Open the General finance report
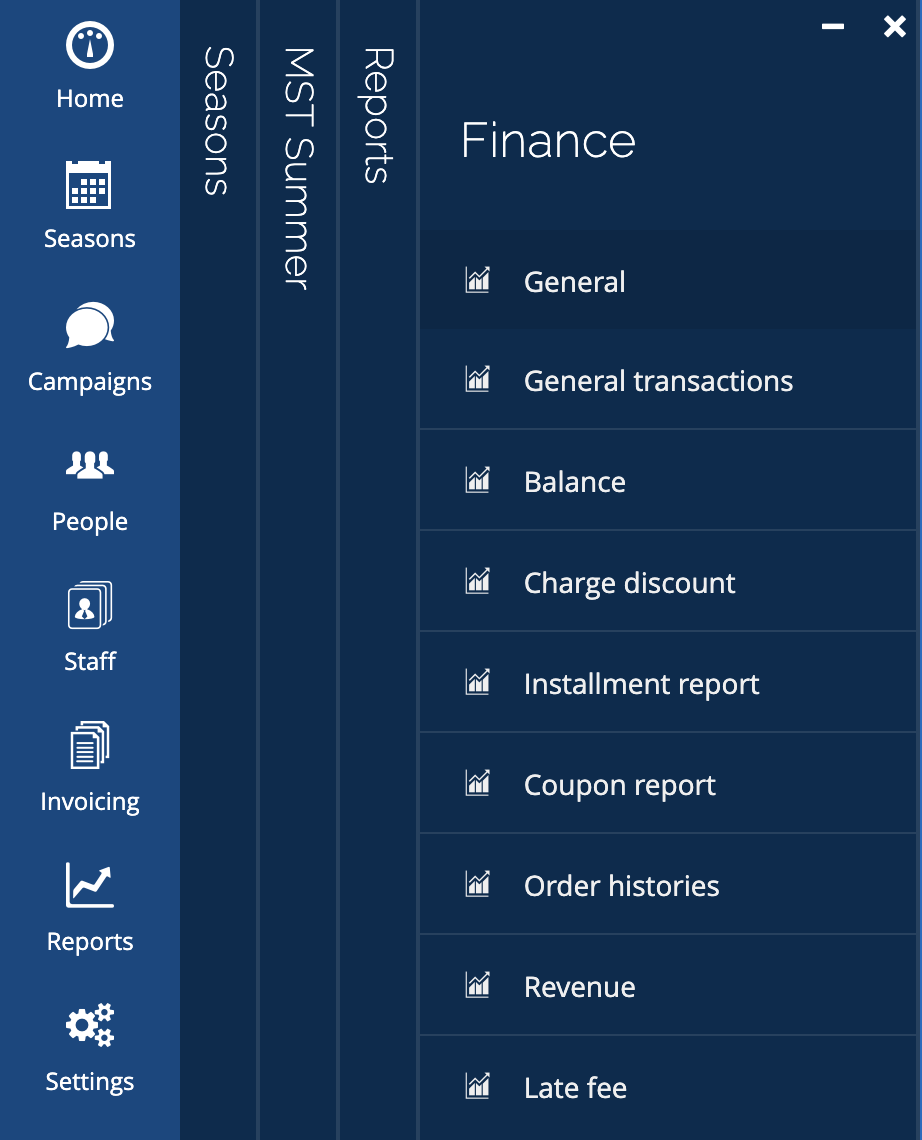The image size is (922, 1140). pos(574,282)
